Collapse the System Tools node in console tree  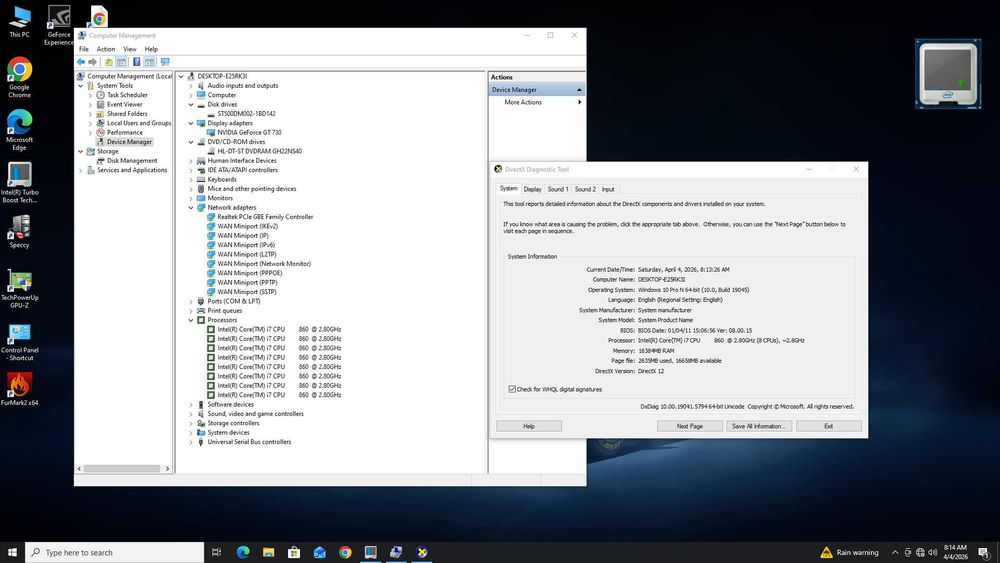tap(81, 85)
